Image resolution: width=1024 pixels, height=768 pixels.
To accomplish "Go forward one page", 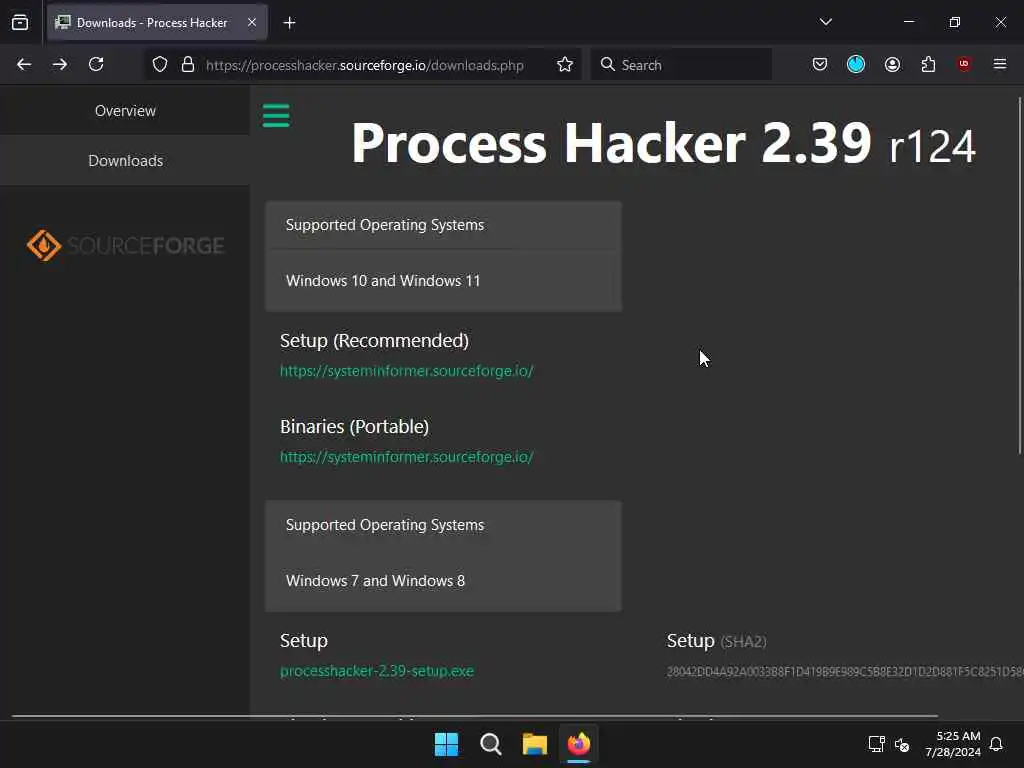I will (x=60, y=64).
